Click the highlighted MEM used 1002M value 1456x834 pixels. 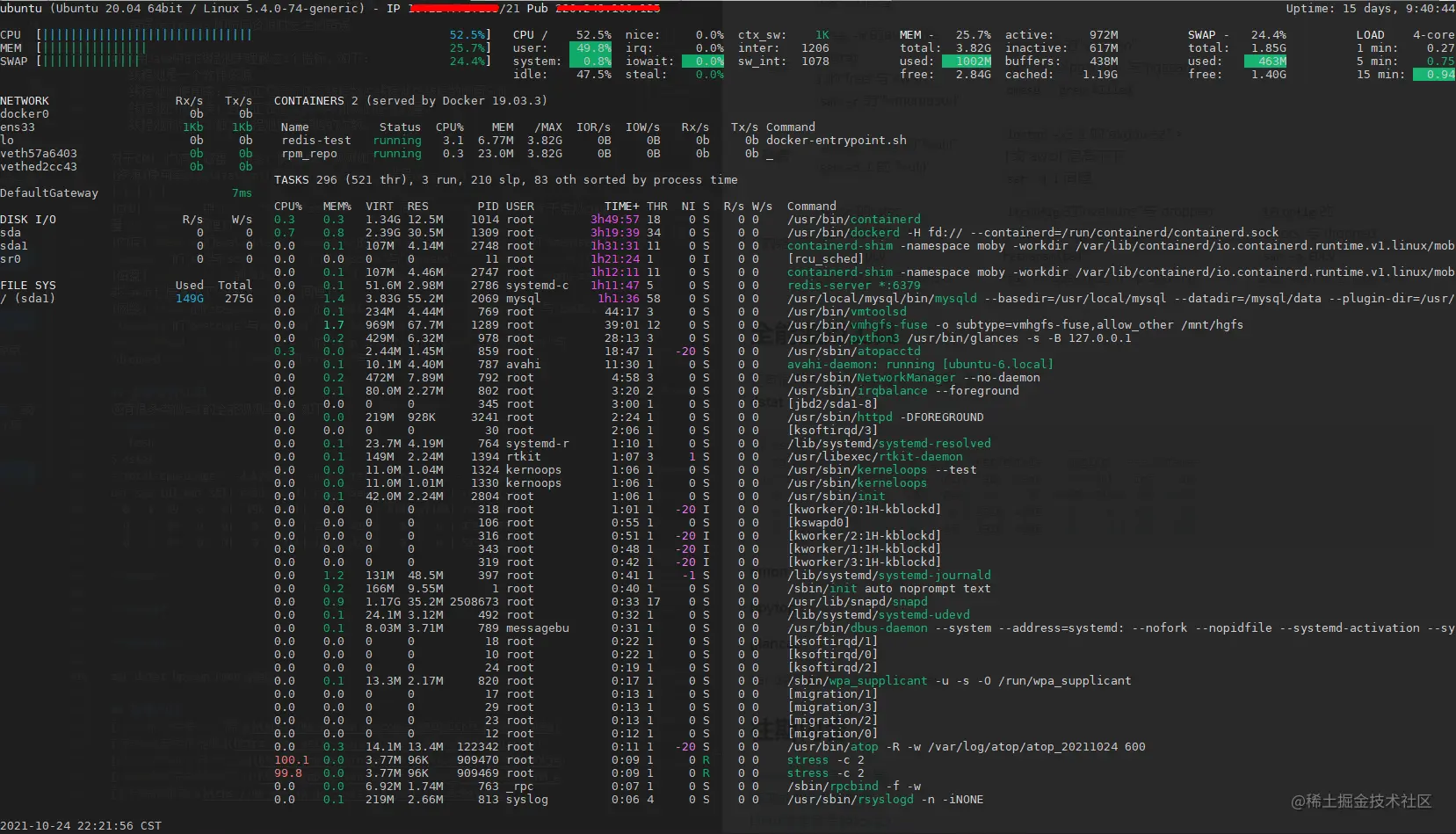click(967, 62)
